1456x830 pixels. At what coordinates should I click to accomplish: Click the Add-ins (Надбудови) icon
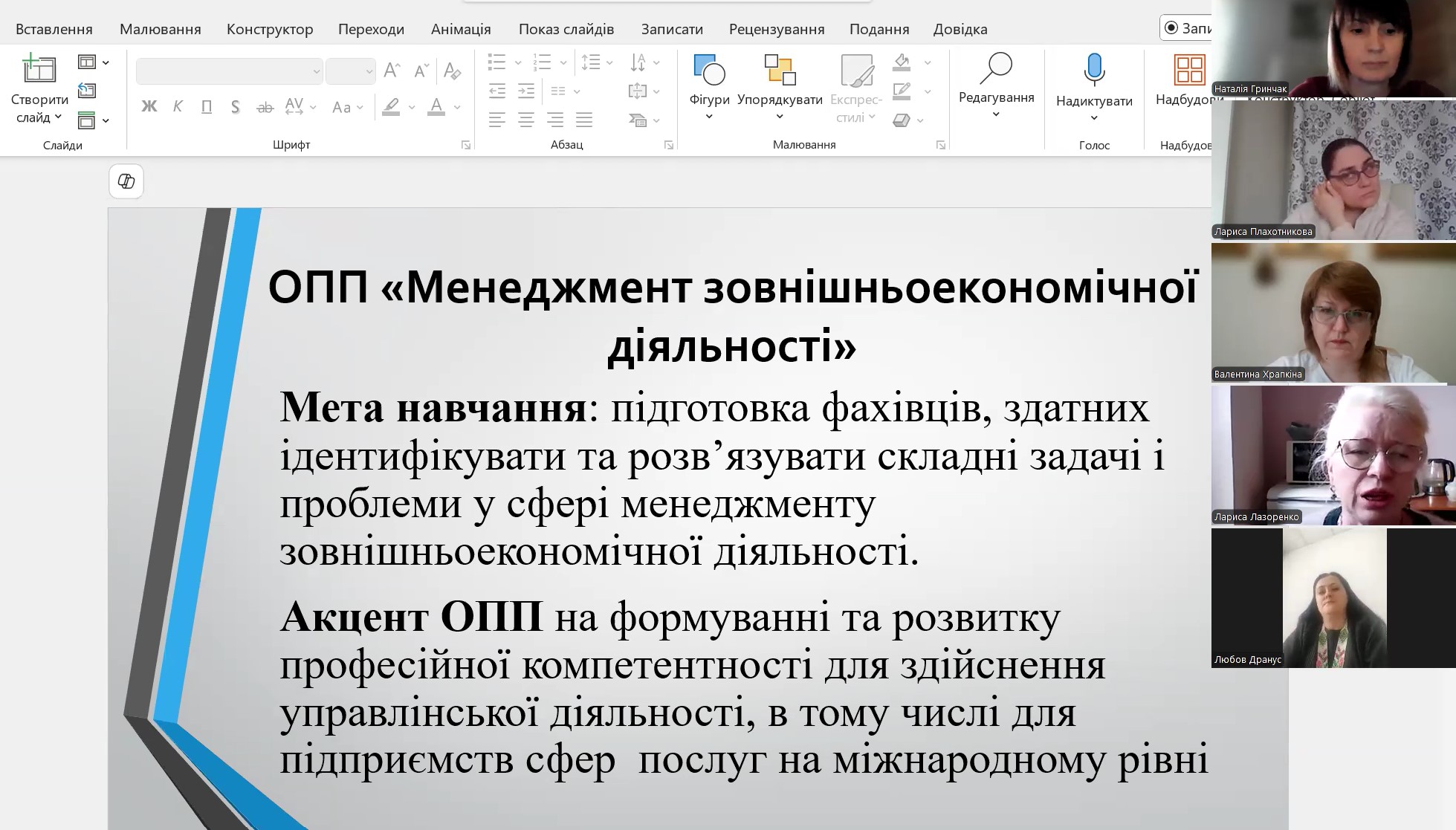click(x=1188, y=71)
